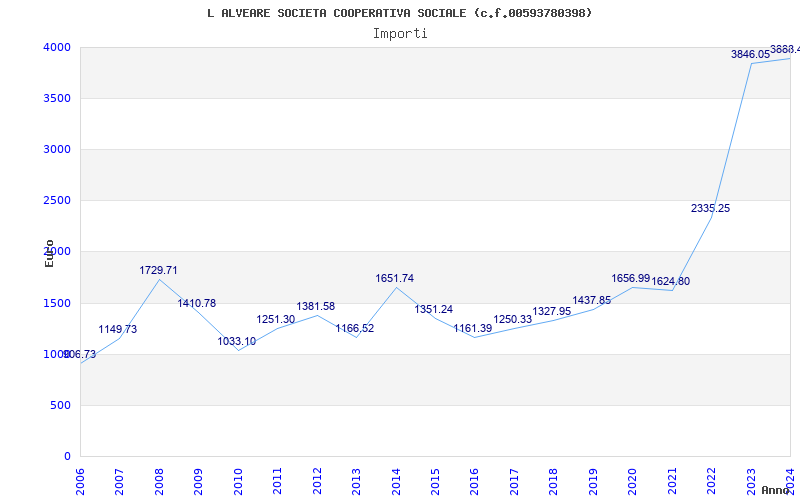Click the Euro y-axis title
800x500 pixels.
click(49, 254)
